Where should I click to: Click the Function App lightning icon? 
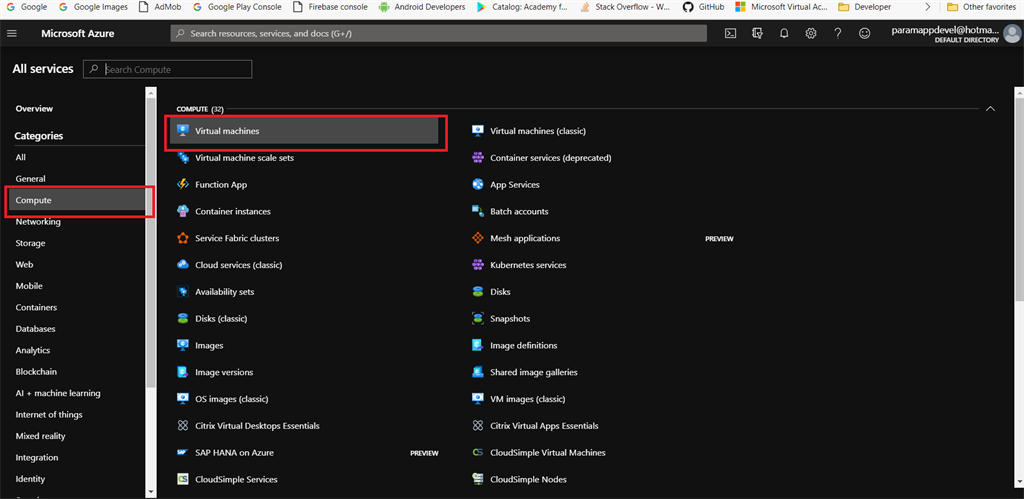183,184
